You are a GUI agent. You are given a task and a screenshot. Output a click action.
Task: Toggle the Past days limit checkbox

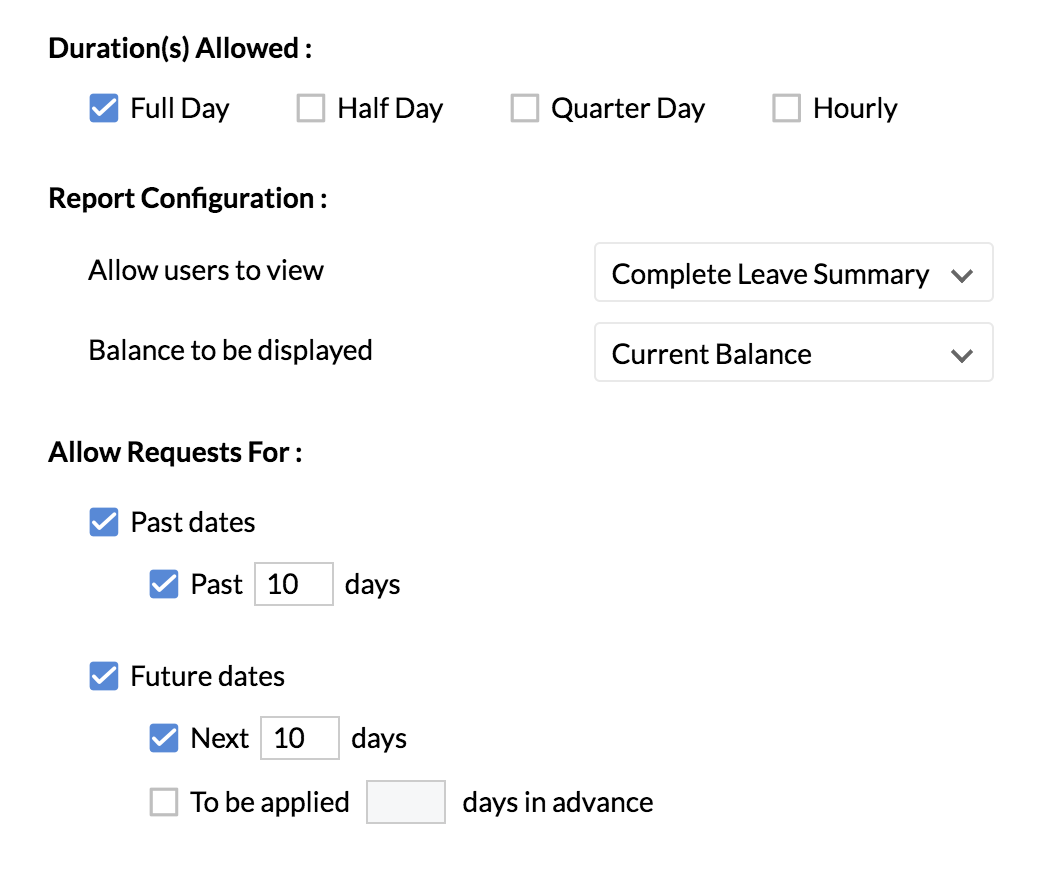pos(164,584)
